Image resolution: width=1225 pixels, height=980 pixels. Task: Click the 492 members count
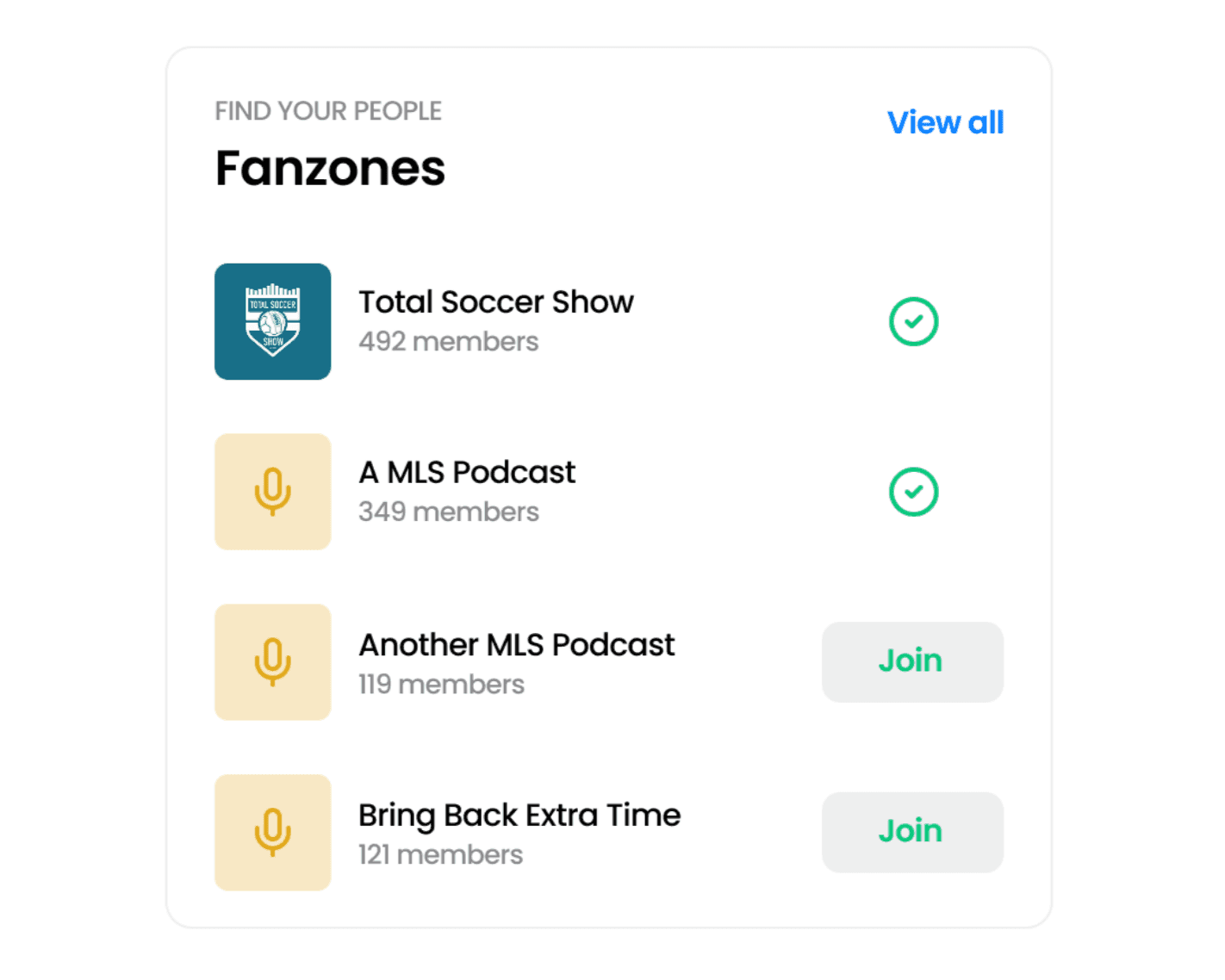pos(448,342)
